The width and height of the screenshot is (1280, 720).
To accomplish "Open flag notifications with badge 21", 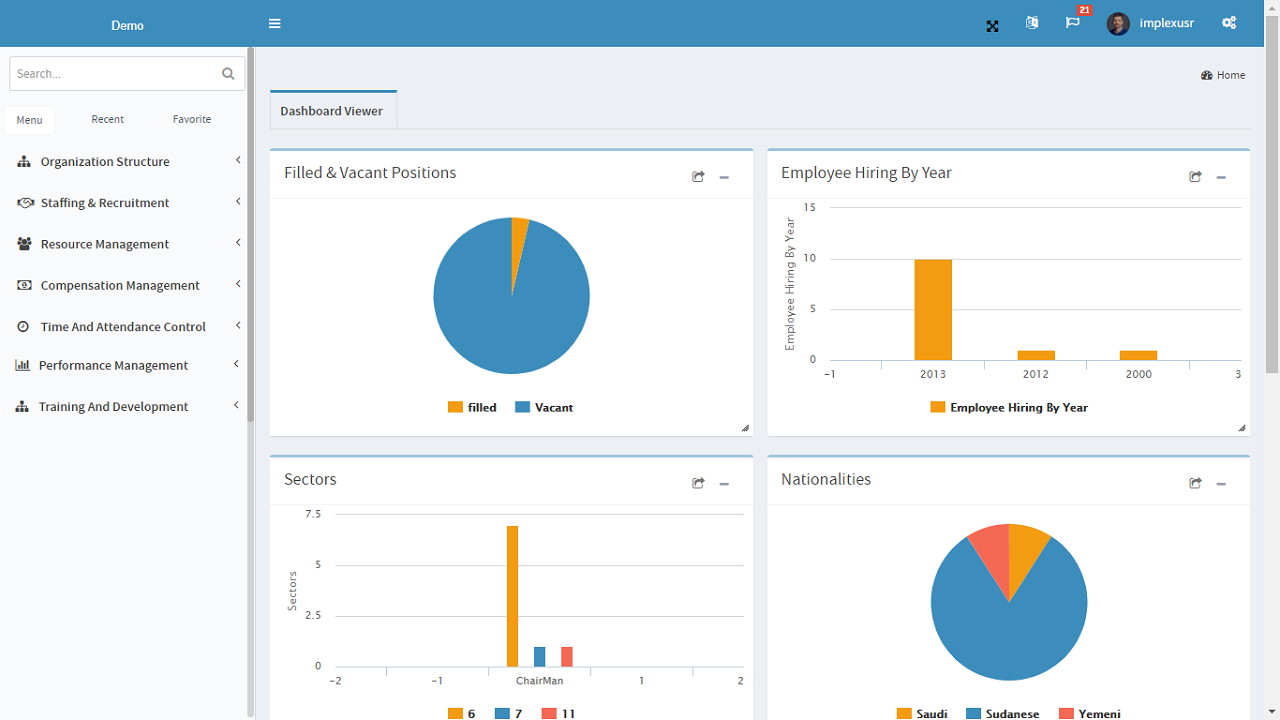I will [1073, 23].
